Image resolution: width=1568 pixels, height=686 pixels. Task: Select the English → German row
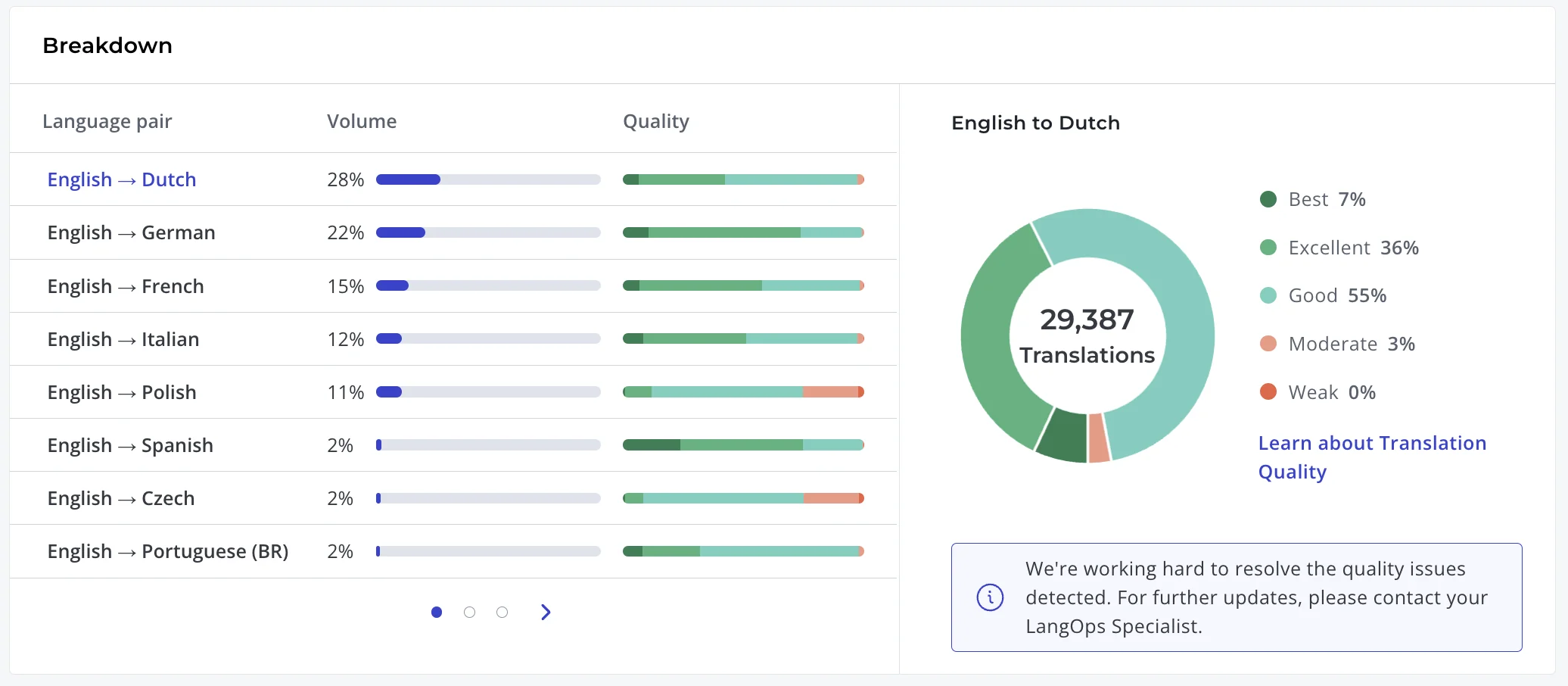pyautogui.click(x=453, y=232)
